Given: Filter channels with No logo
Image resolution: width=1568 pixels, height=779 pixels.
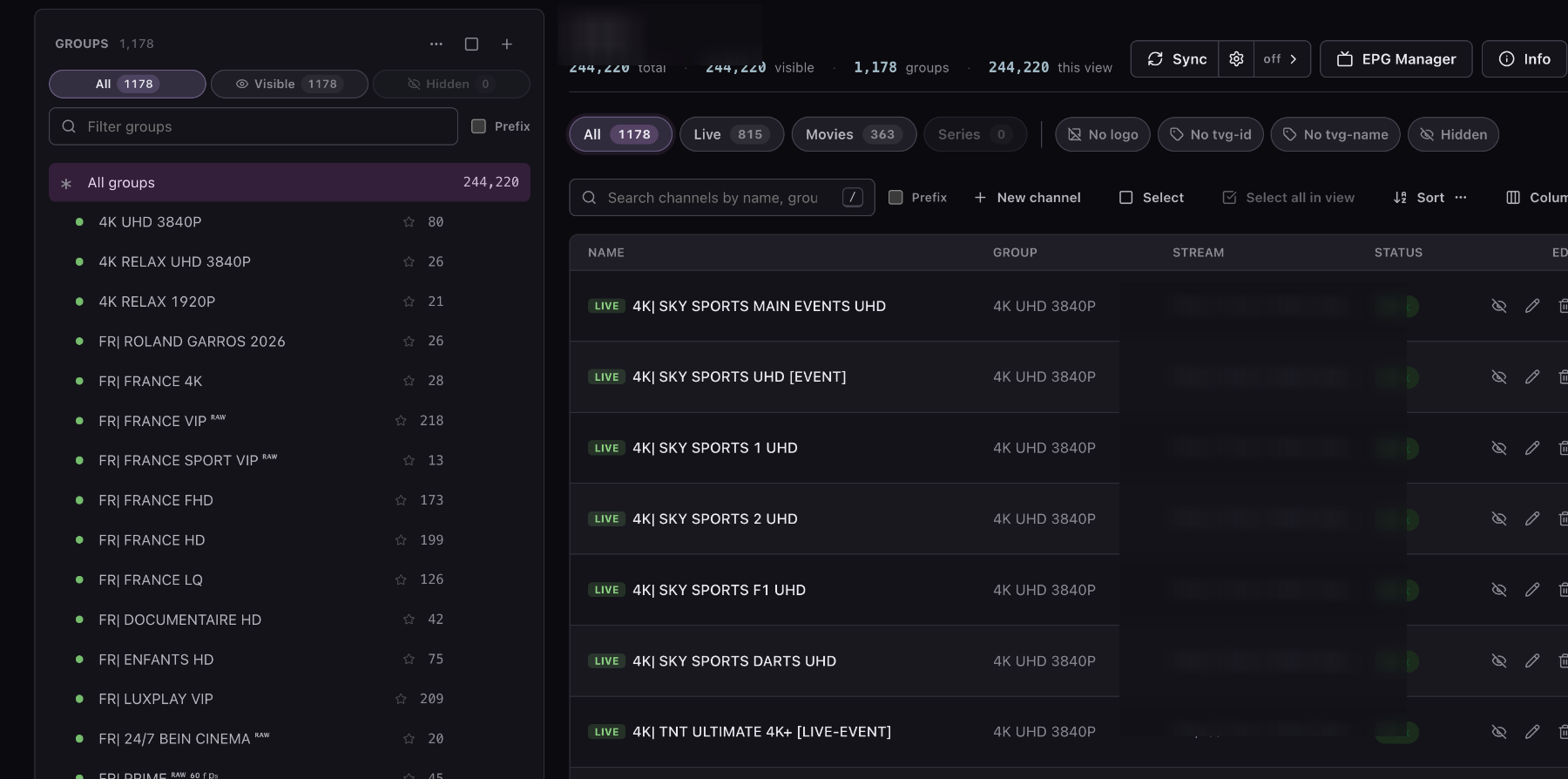Looking at the screenshot, I should click(1103, 134).
